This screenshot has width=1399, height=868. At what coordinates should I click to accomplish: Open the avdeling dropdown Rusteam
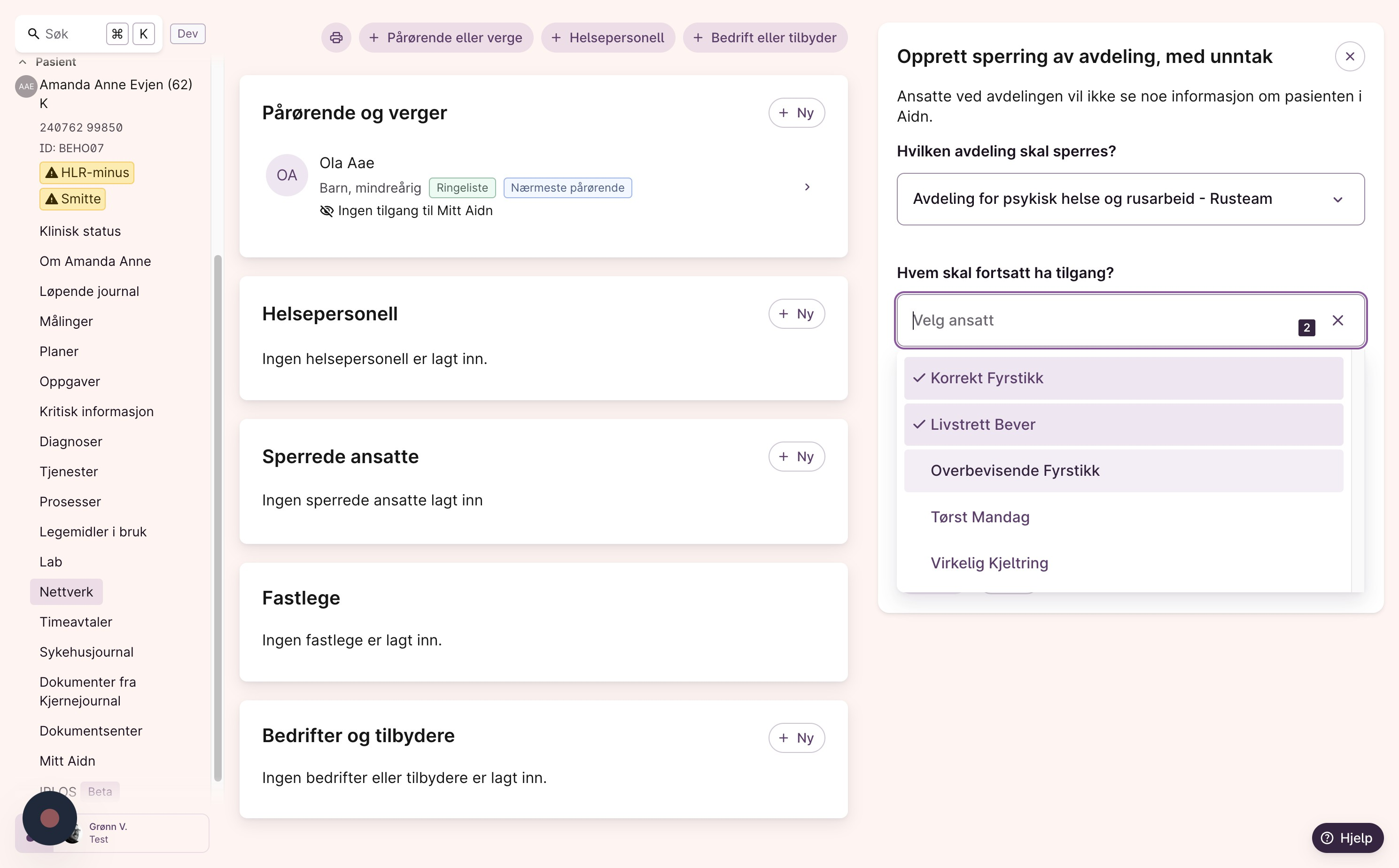(x=1130, y=199)
